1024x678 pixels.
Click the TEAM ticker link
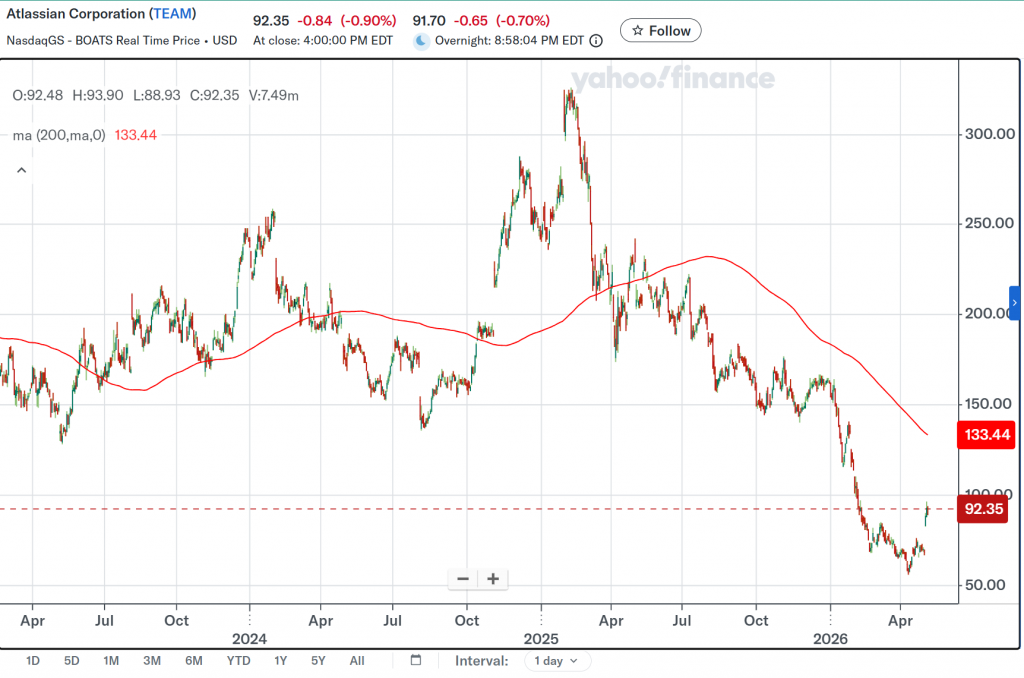pos(172,14)
